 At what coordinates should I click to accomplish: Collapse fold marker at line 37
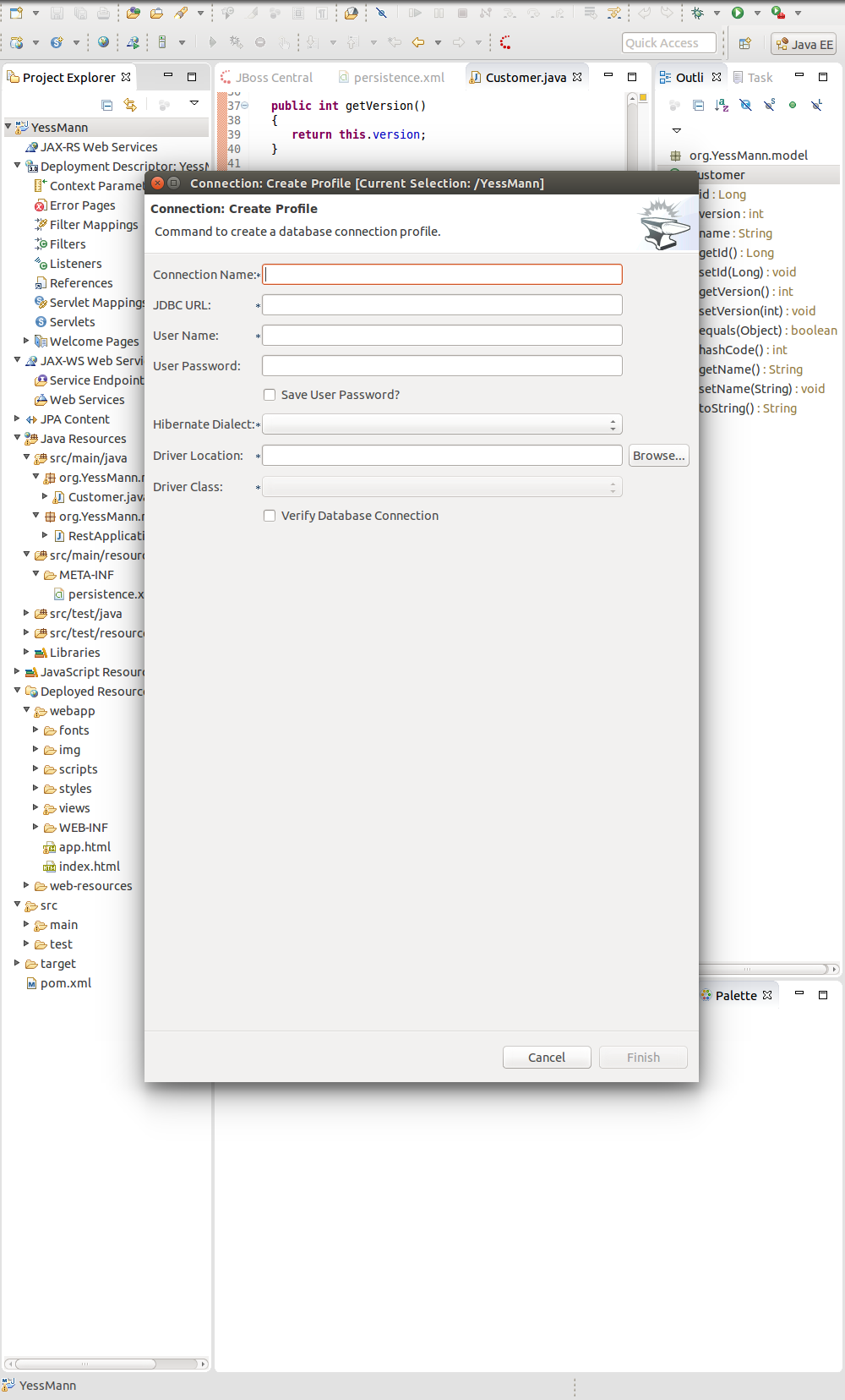click(245, 106)
